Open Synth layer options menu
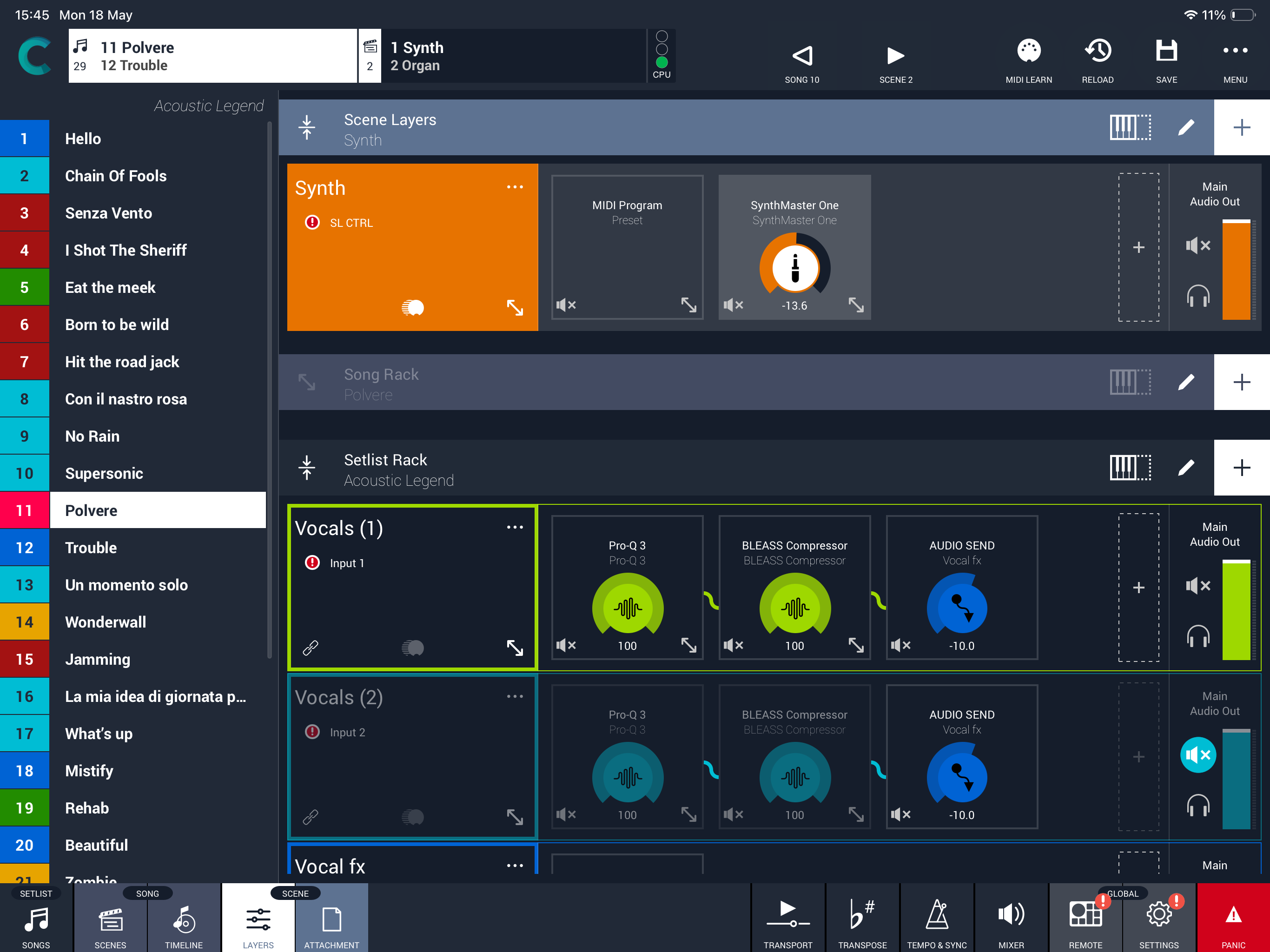The height and width of the screenshot is (952, 1270). coord(515,187)
